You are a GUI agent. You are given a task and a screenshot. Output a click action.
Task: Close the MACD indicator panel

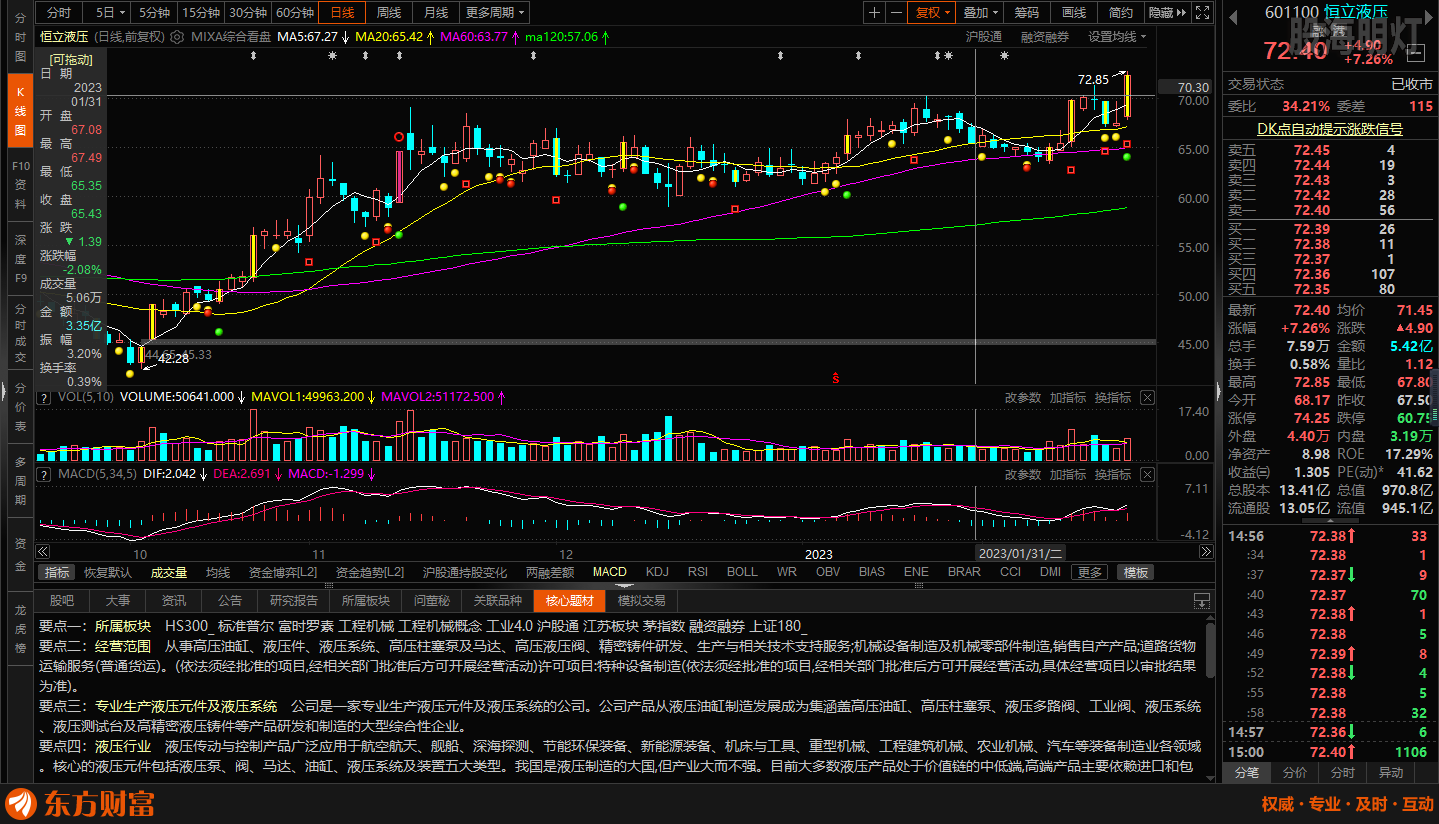(1147, 475)
